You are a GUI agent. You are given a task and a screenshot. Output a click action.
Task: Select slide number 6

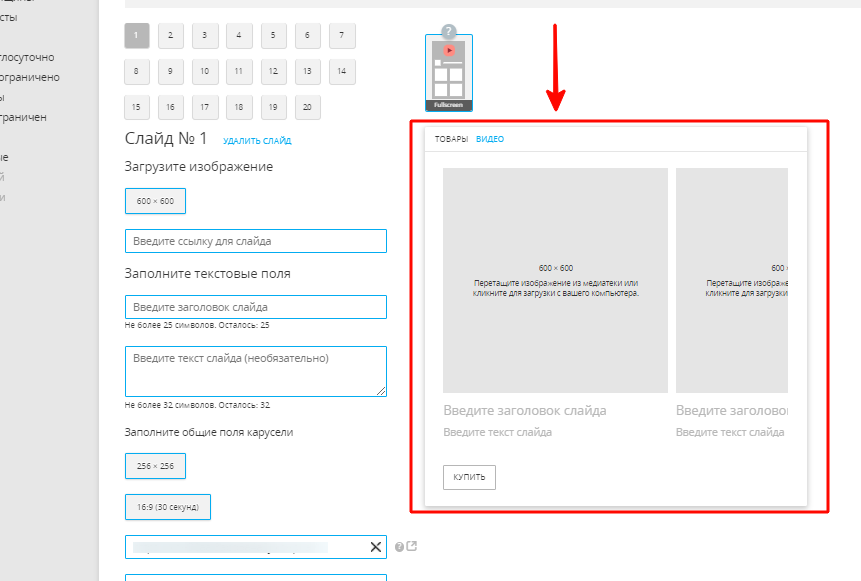pyautogui.click(x=308, y=36)
